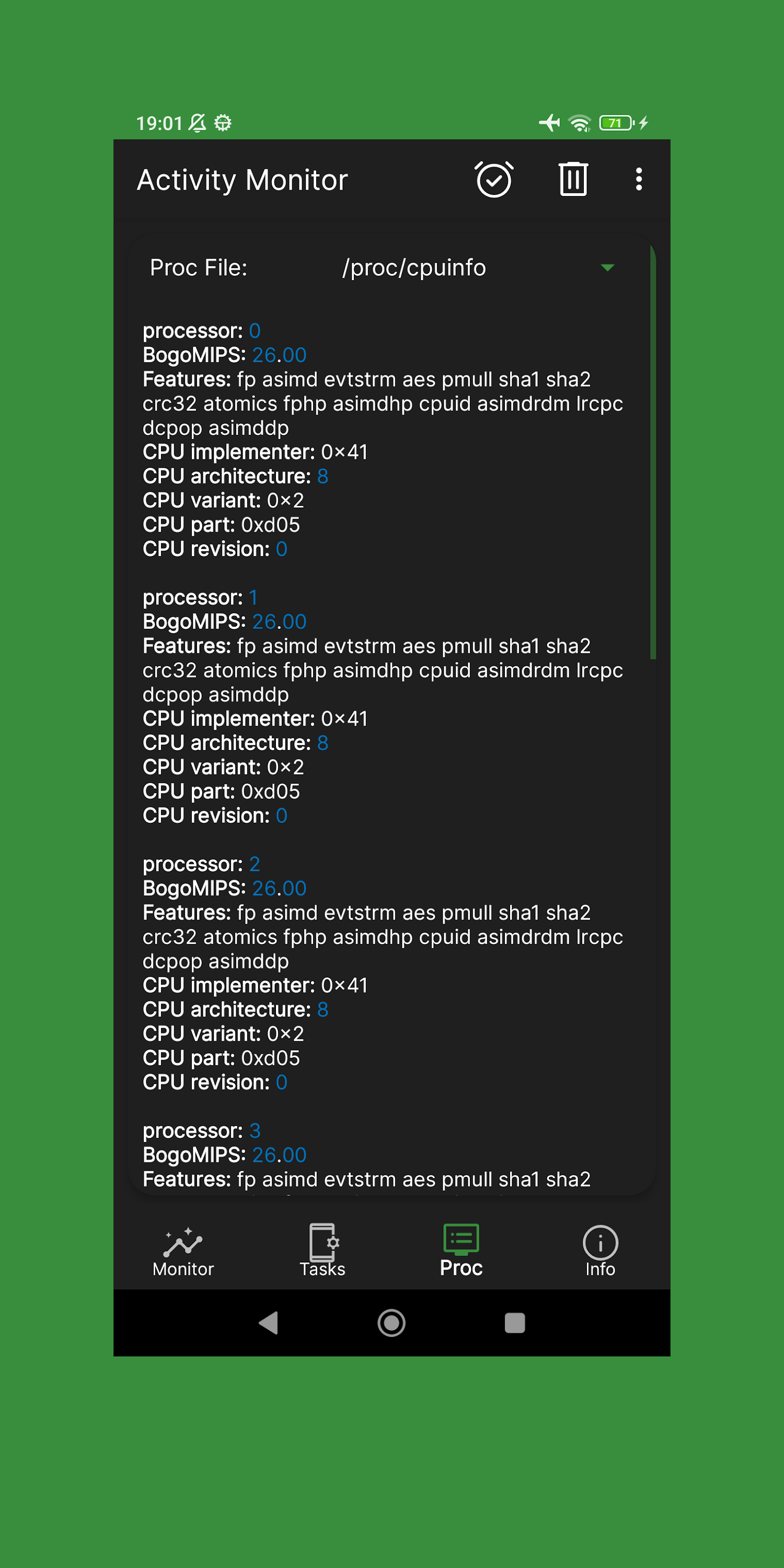
Task: Tap the Proc list icon
Action: pyautogui.click(x=462, y=1239)
